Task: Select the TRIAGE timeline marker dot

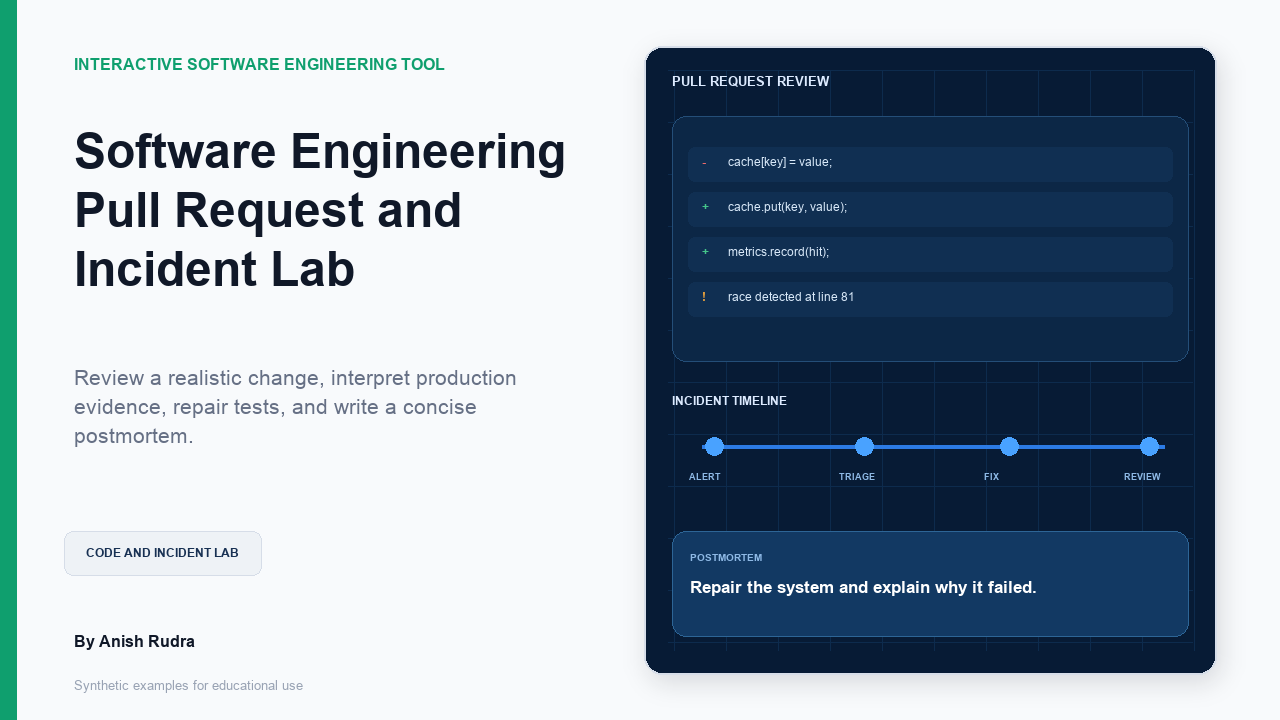Action: point(865,447)
